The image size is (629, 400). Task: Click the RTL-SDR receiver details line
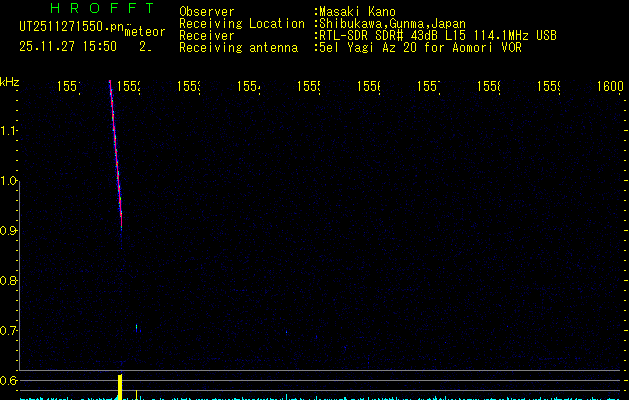(x=436, y=35)
